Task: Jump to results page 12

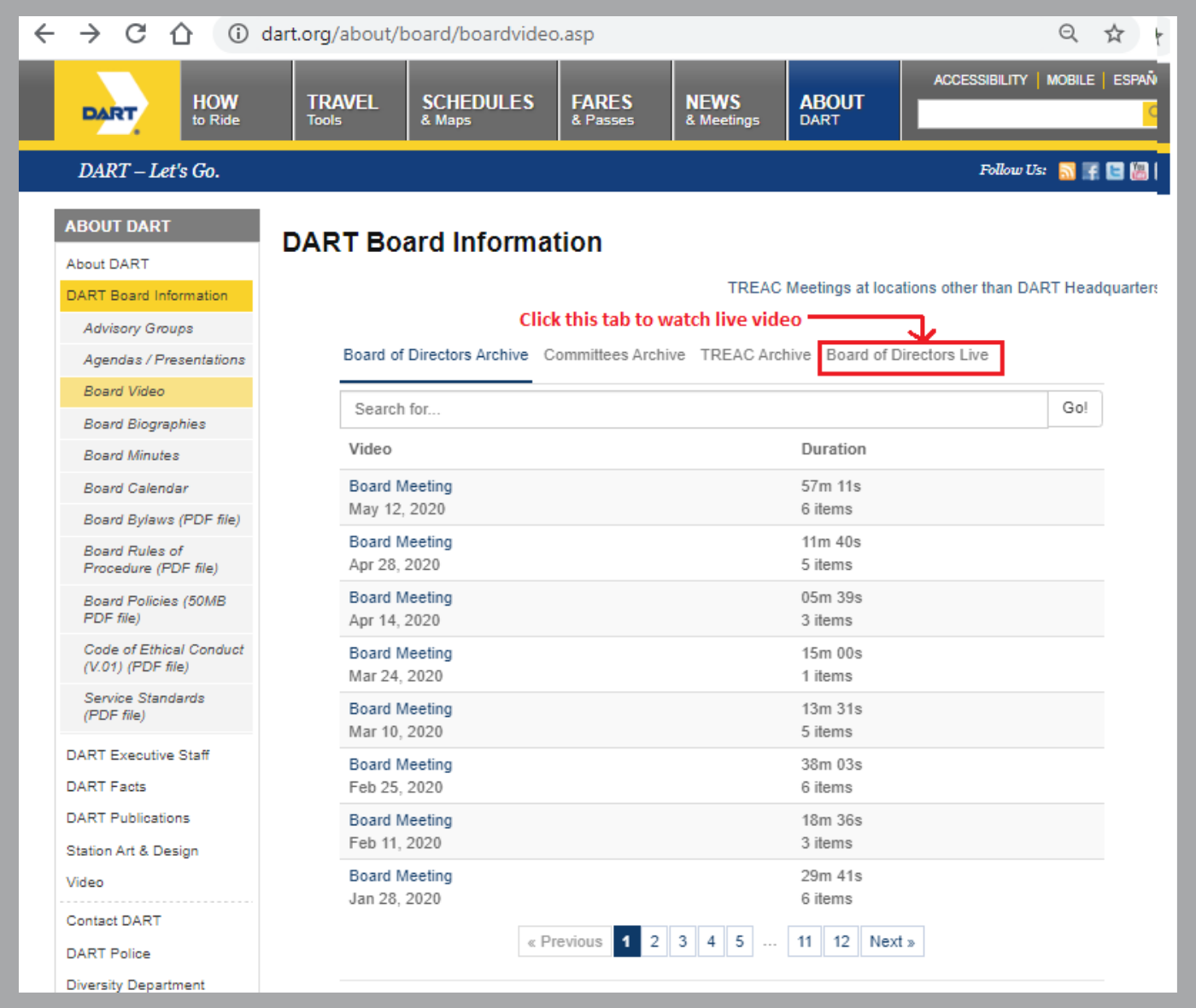Action: [841, 941]
